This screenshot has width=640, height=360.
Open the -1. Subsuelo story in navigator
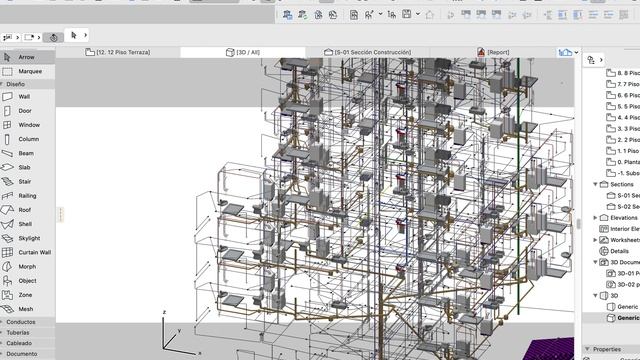(623, 173)
